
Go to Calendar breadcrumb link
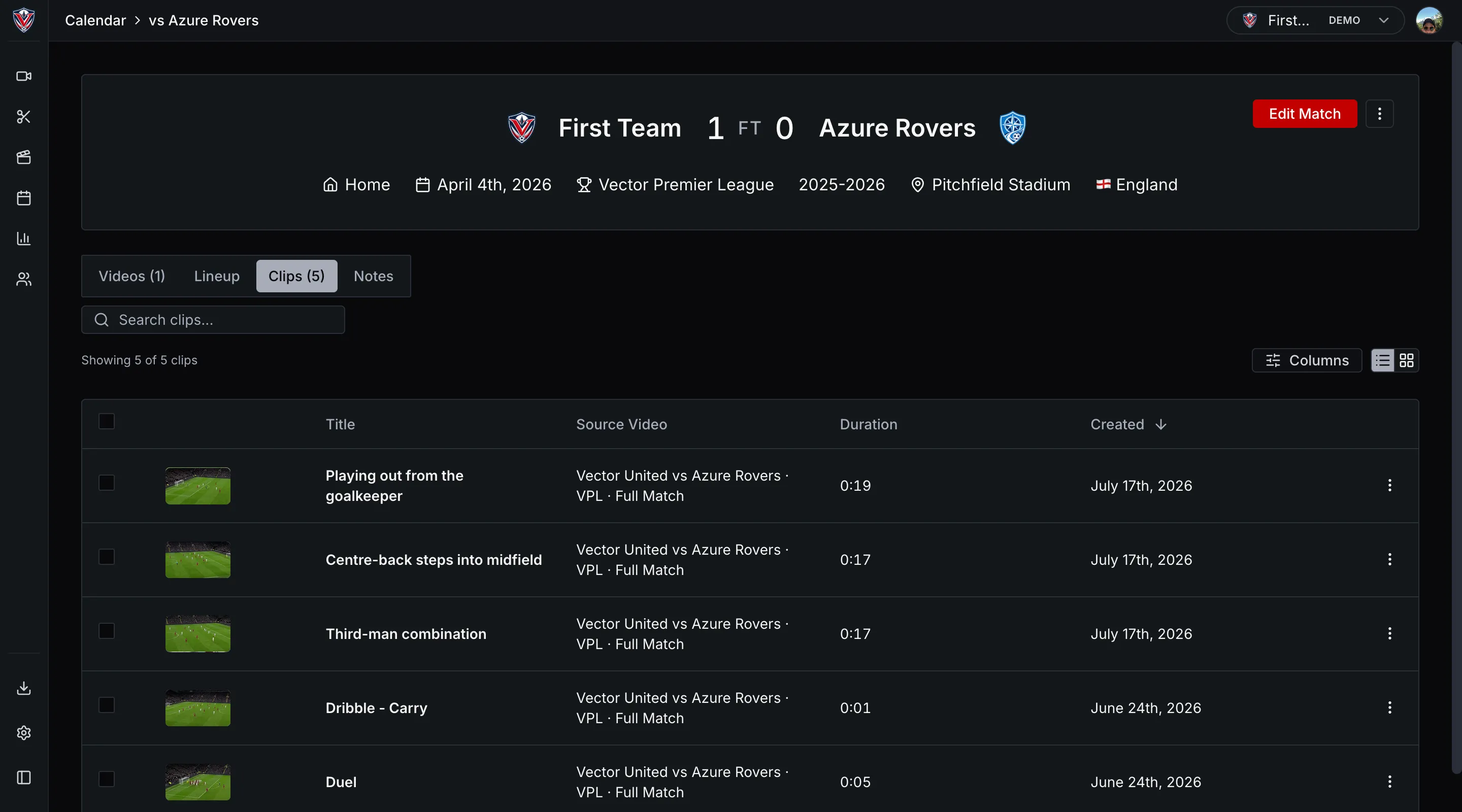[x=95, y=20]
